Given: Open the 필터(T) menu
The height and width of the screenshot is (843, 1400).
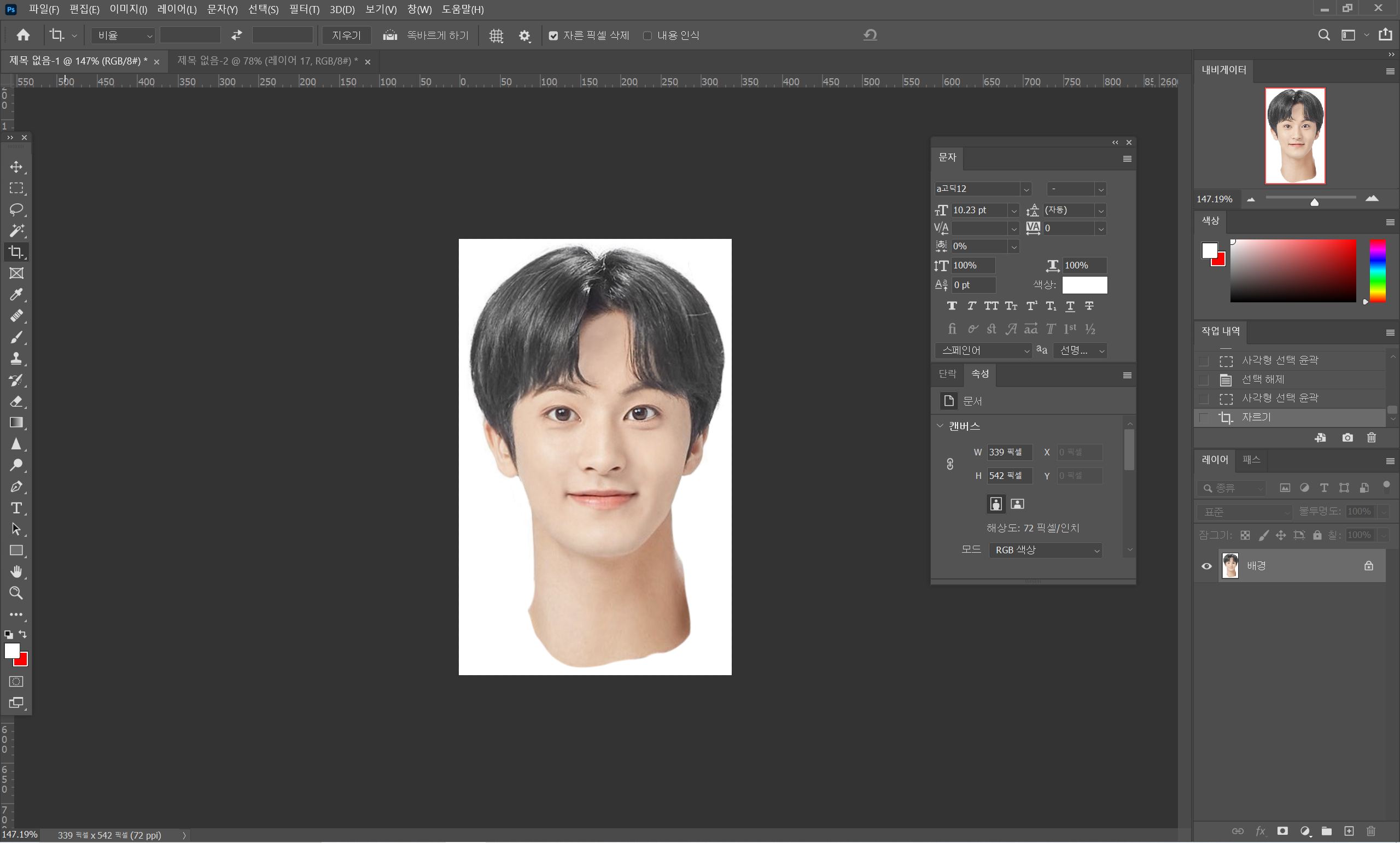Looking at the screenshot, I should point(304,10).
